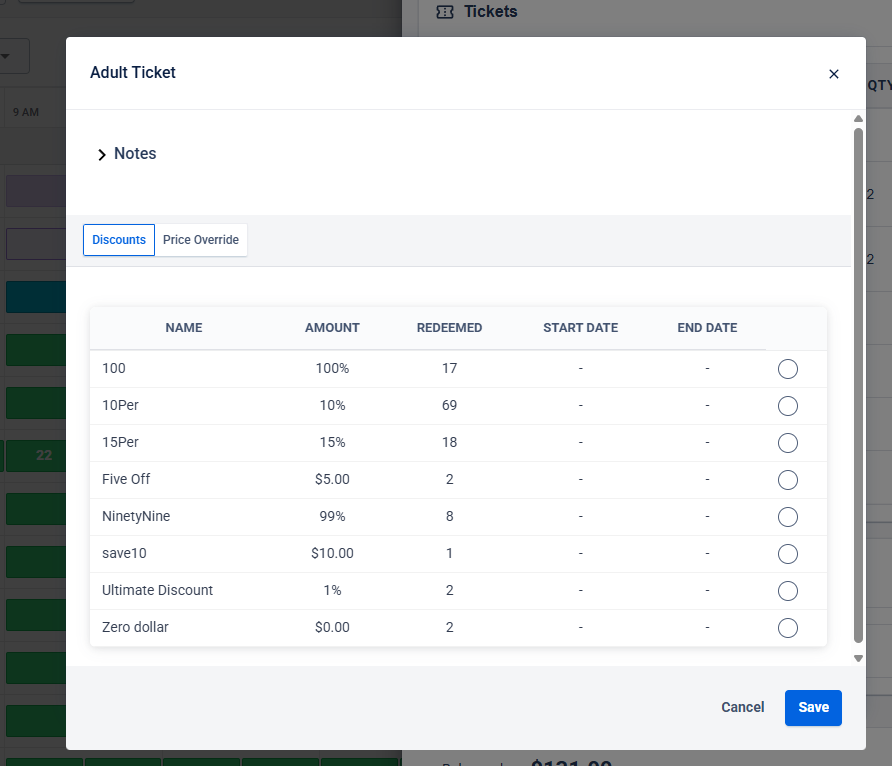Save the ticket discount changes

pos(813,707)
